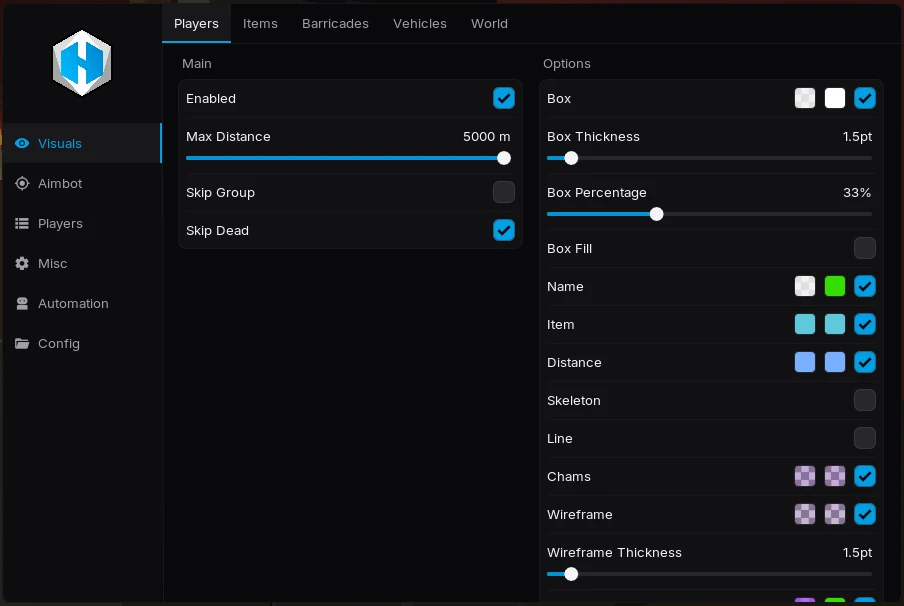Click the Config folder icon
Screen dimensions: 904x606
(x=22, y=344)
